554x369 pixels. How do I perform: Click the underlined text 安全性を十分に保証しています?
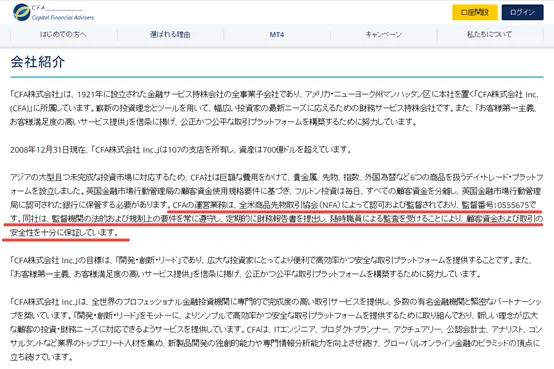[64, 233]
